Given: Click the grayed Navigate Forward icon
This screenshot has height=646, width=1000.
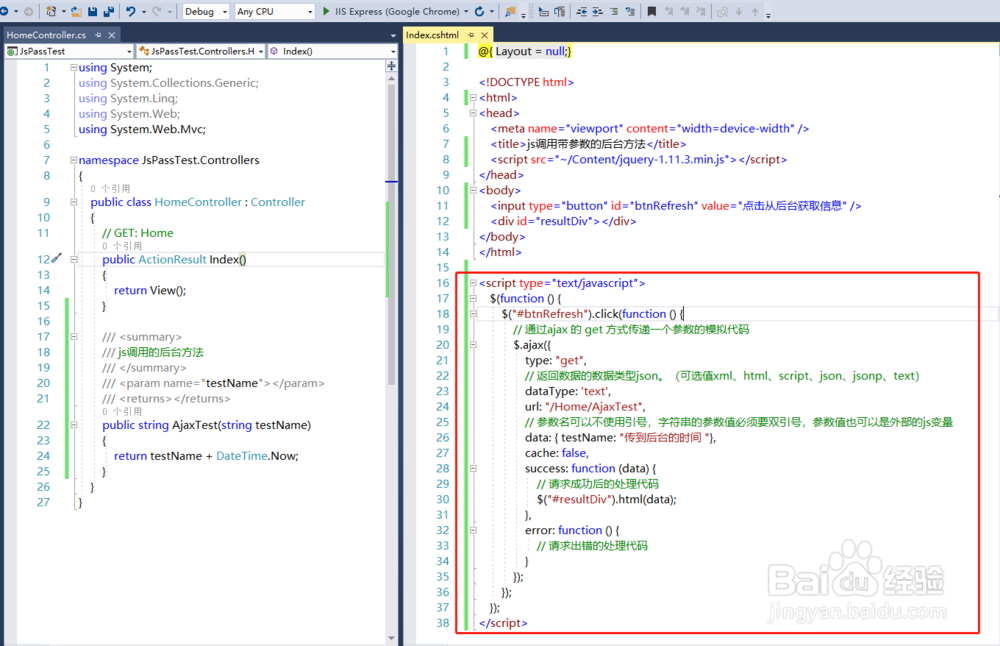Looking at the screenshot, I should click(x=28, y=11).
